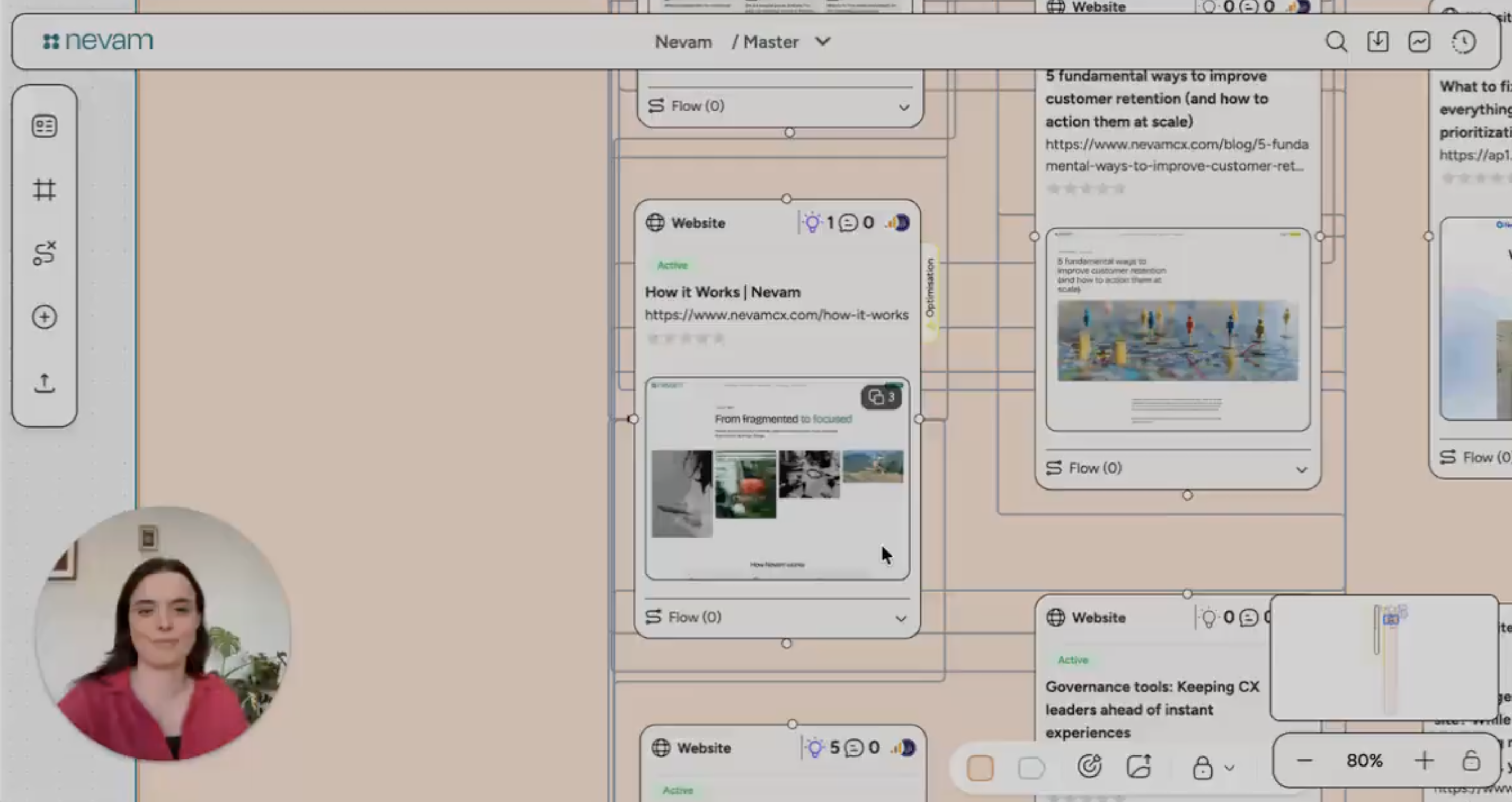This screenshot has height=802, width=1512.
Task: Click lightbulb on Governance tools card
Action: pos(1208,618)
